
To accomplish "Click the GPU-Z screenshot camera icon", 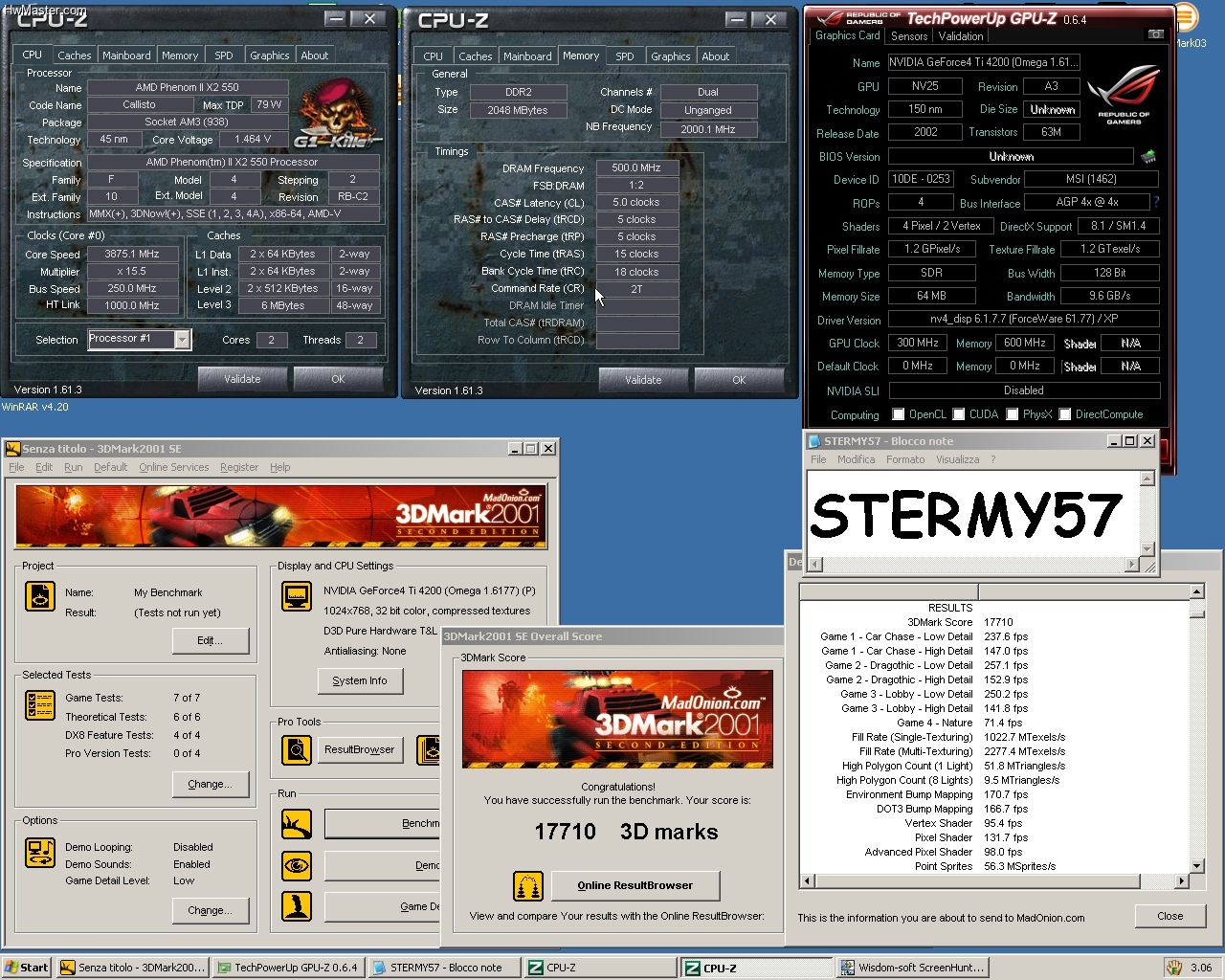I will (1156, 34).
